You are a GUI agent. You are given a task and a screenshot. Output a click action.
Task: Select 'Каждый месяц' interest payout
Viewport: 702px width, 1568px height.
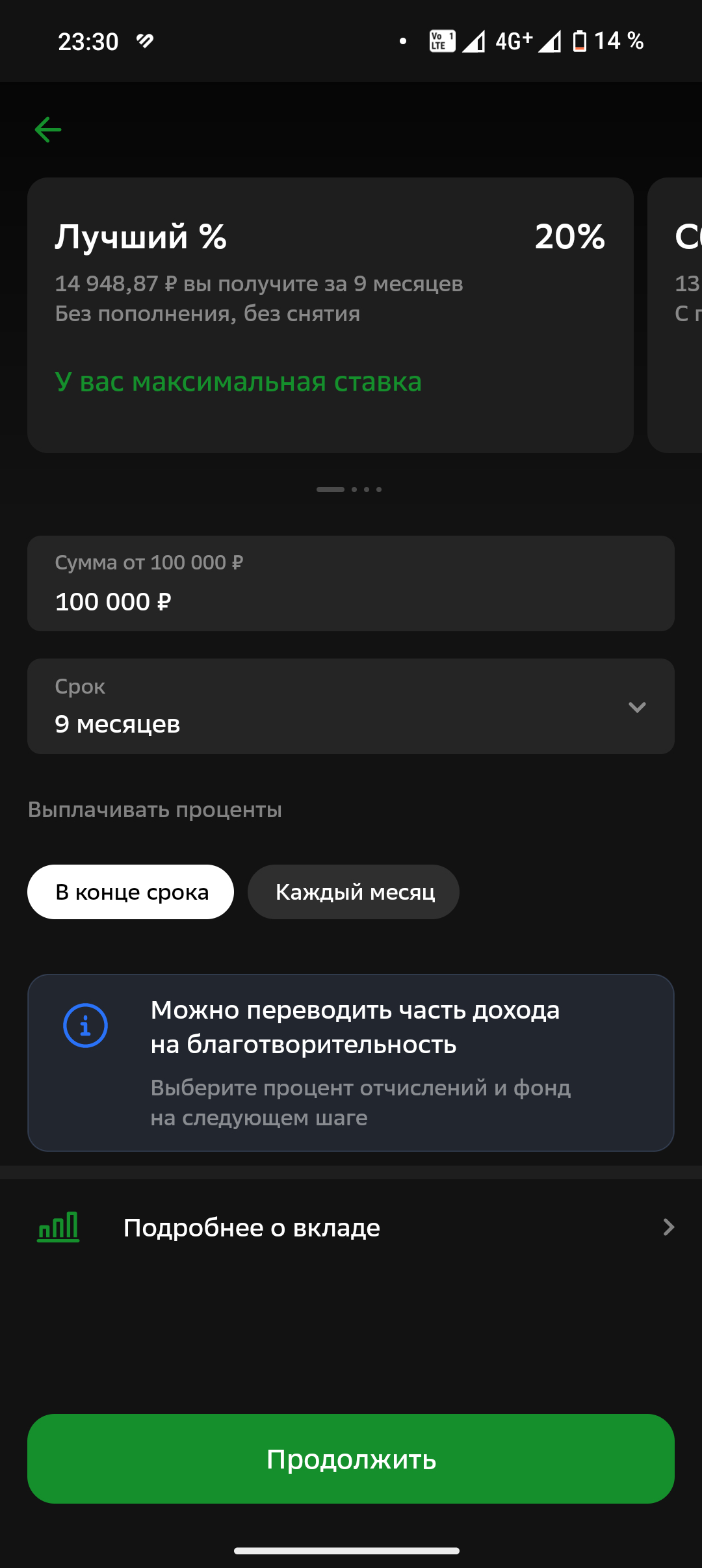pos(354,892)
